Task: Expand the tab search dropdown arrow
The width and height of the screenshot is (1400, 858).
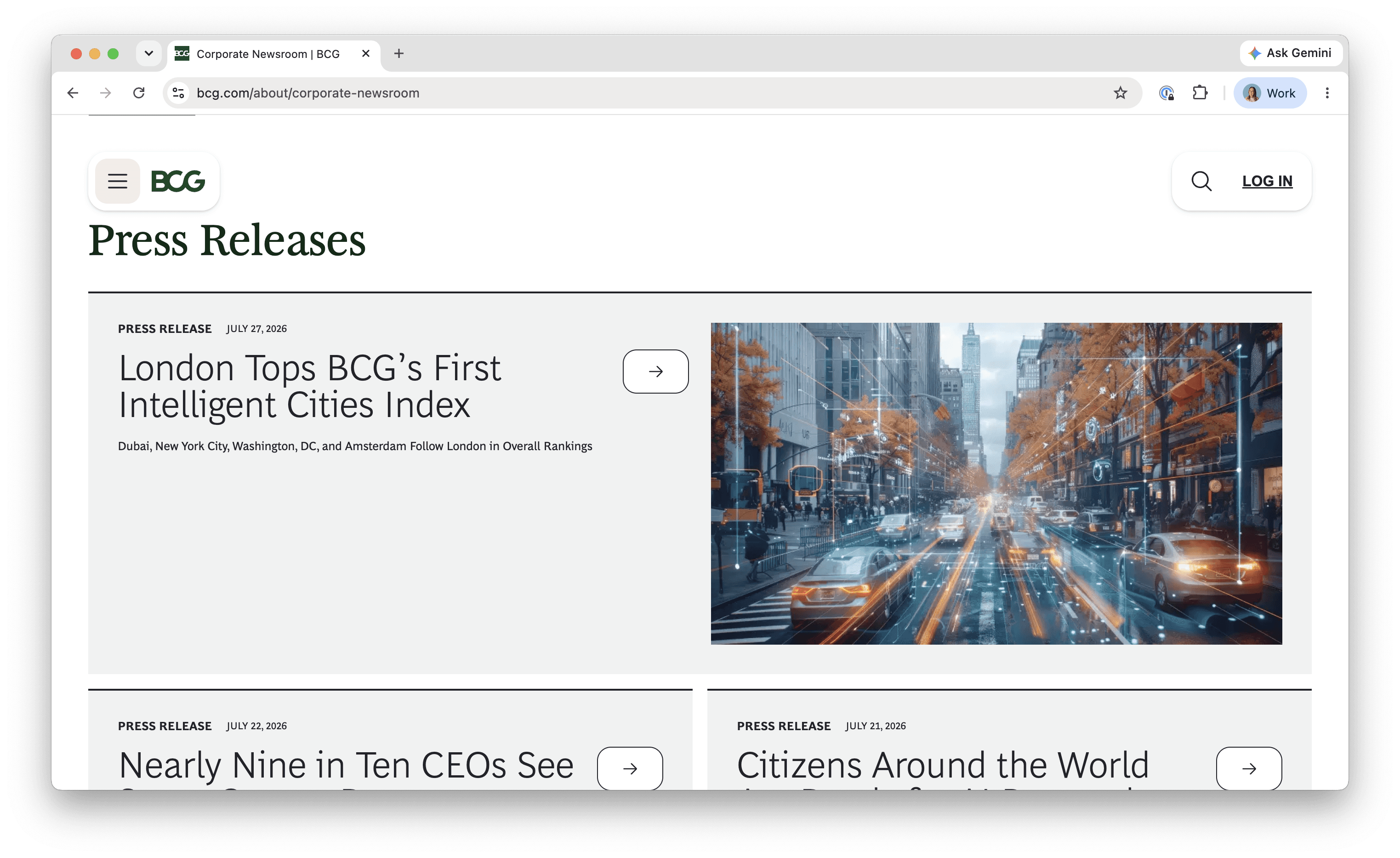Action: click(149, 53)
